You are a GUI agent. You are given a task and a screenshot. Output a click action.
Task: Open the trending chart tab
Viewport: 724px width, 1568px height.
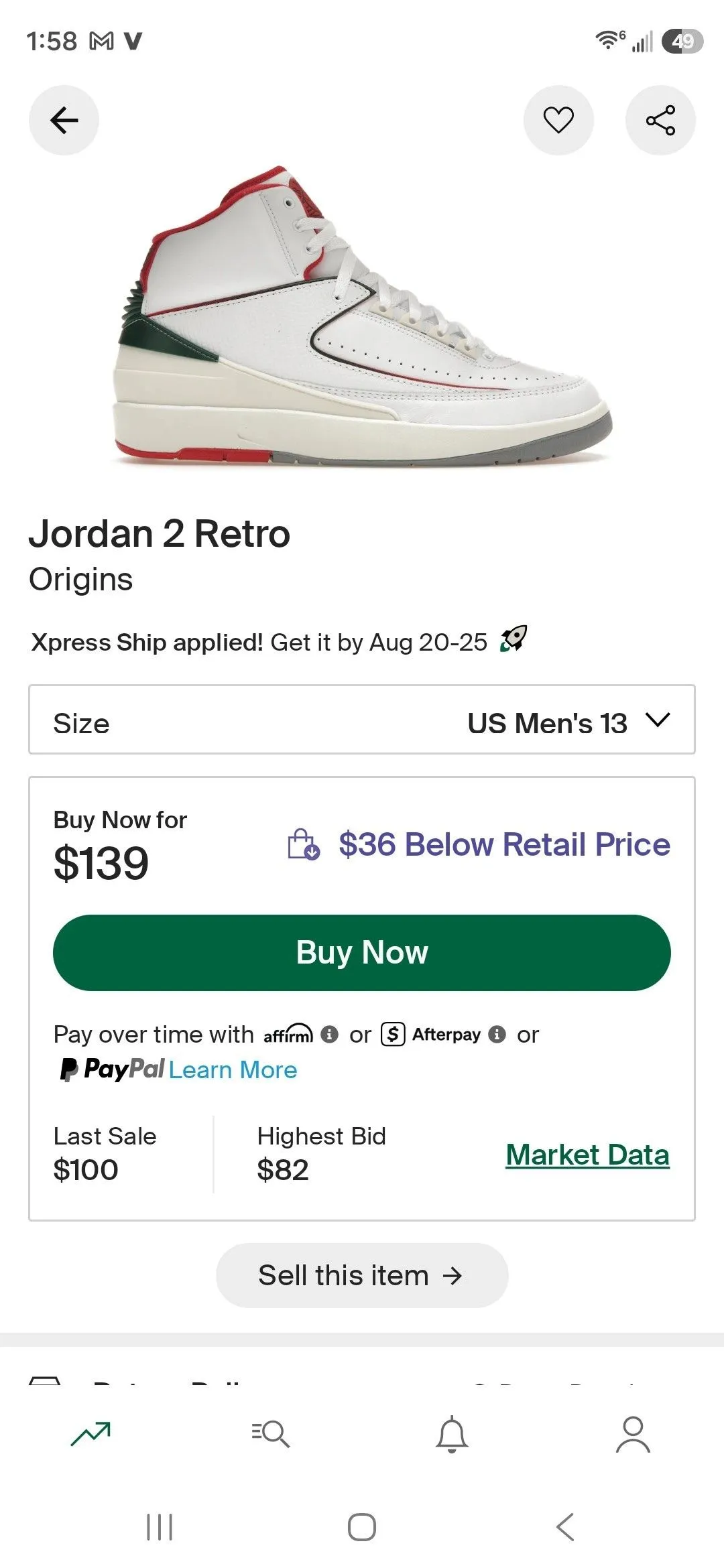90,1434
